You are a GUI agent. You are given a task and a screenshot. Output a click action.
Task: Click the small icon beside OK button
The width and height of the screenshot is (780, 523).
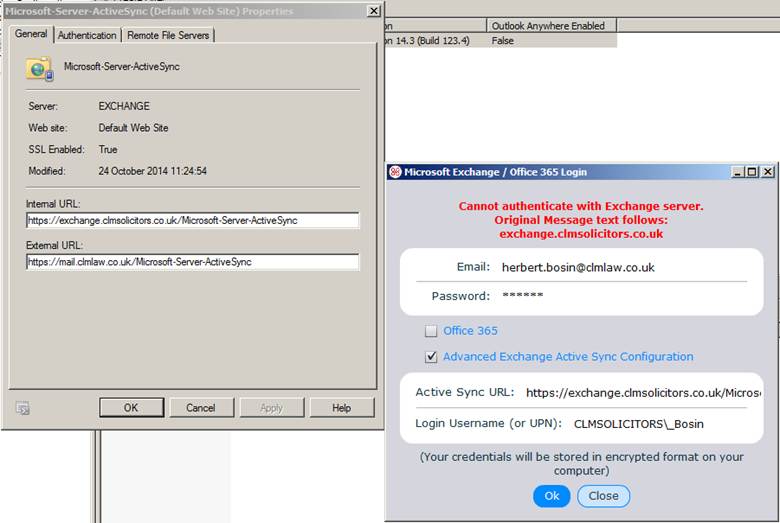pyautogui.click(x=22, y=408)
